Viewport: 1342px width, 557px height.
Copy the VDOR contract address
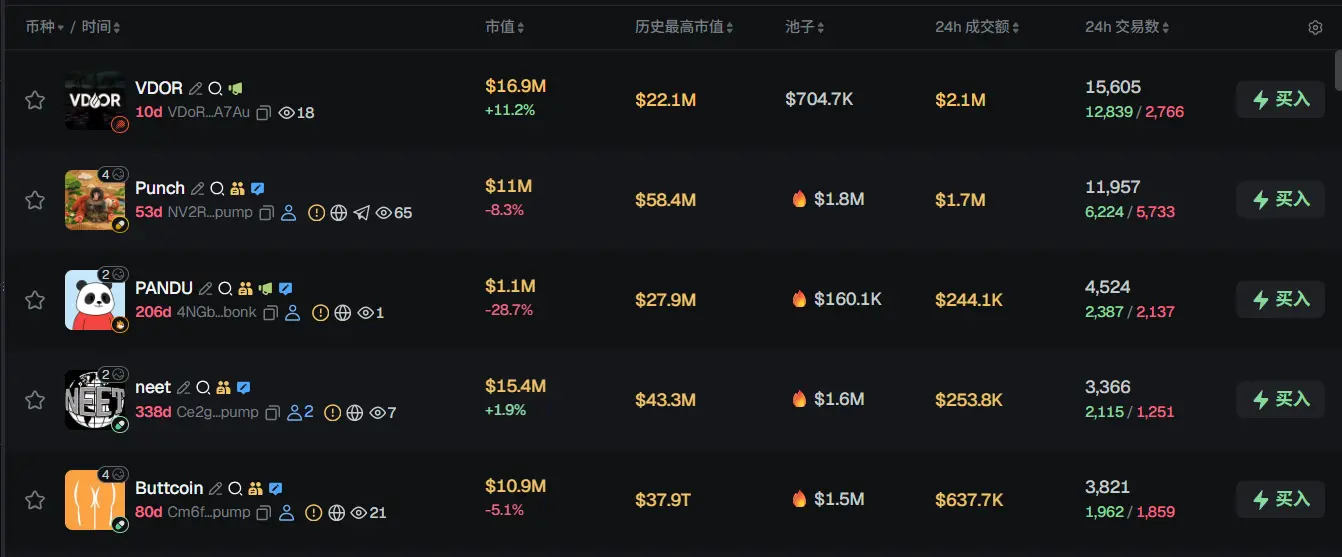coord(264,113)
